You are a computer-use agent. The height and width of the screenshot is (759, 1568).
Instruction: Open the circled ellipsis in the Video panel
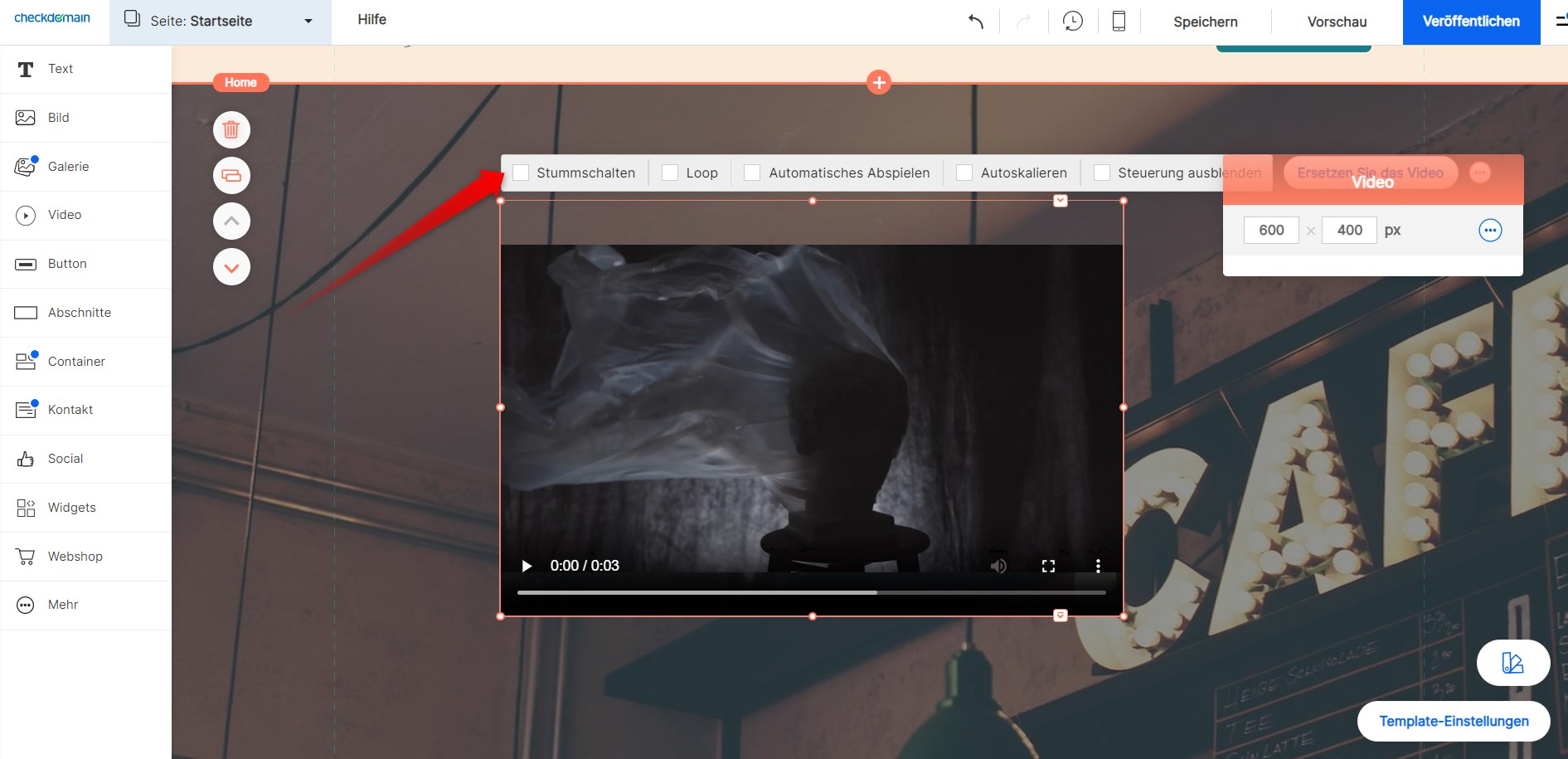(x=1490, y=231)
